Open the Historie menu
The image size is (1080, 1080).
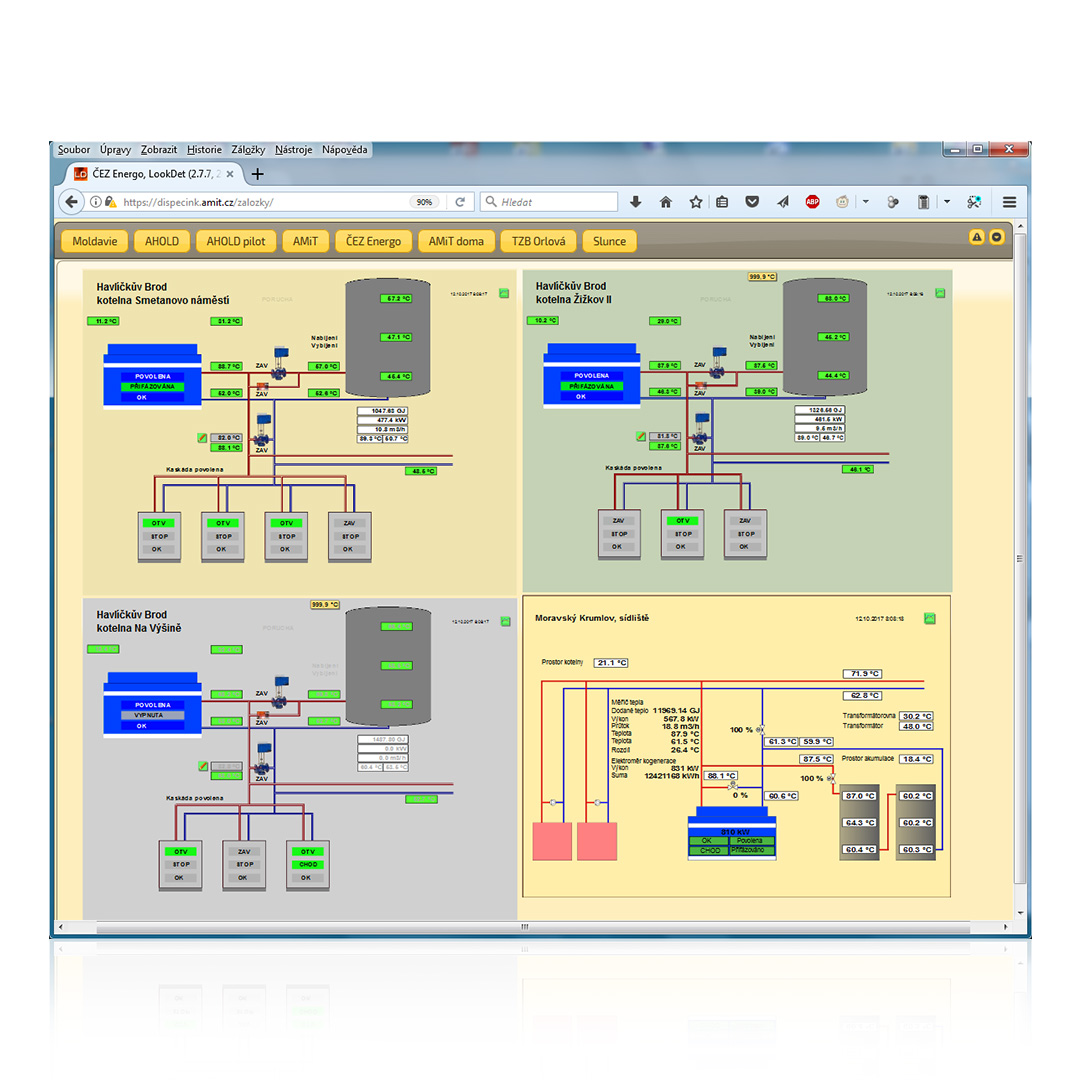tap(204, 150)
